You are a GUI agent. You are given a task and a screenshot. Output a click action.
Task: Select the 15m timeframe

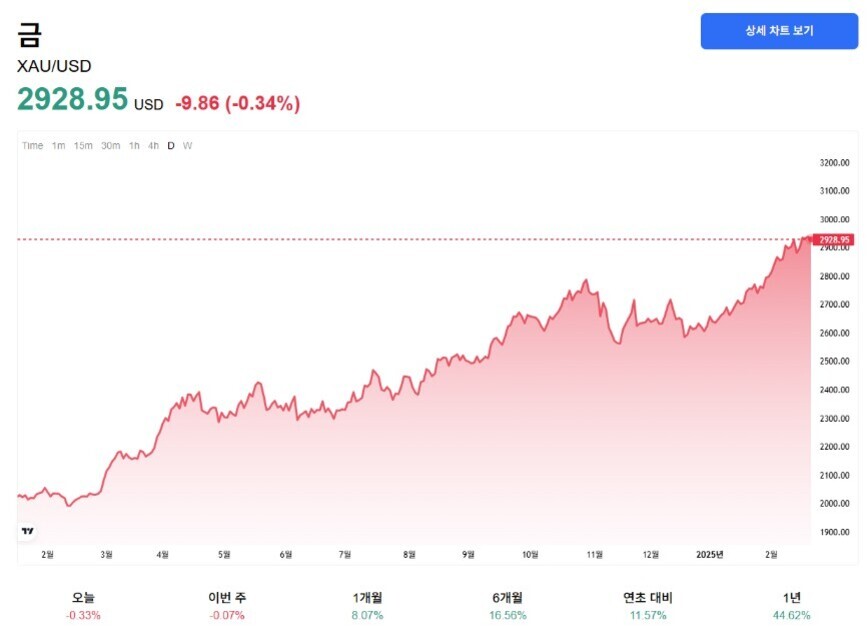click(84, 145)
